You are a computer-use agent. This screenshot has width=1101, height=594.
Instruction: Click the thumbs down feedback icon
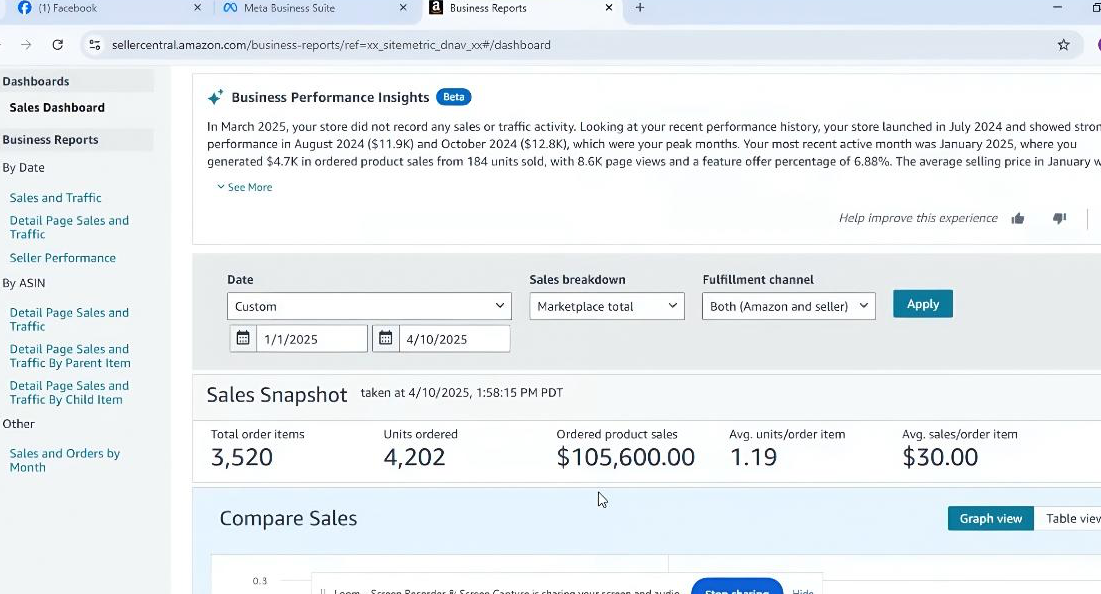click(1059, 218)
